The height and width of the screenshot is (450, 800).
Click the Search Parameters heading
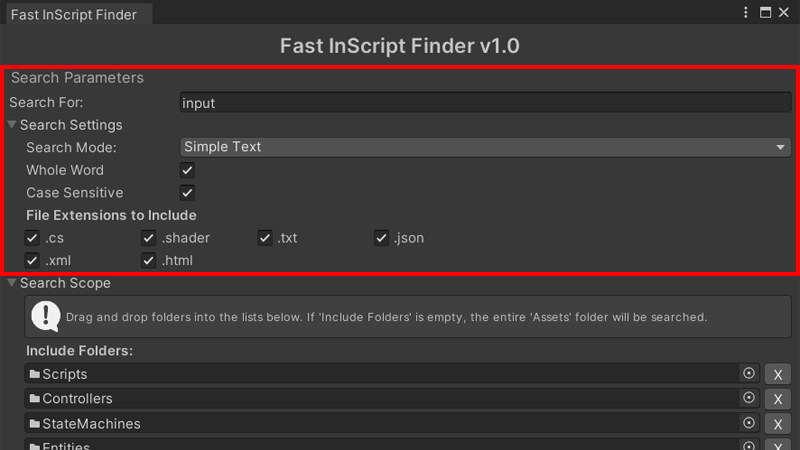pyautogui.click(x=78, y=78)
